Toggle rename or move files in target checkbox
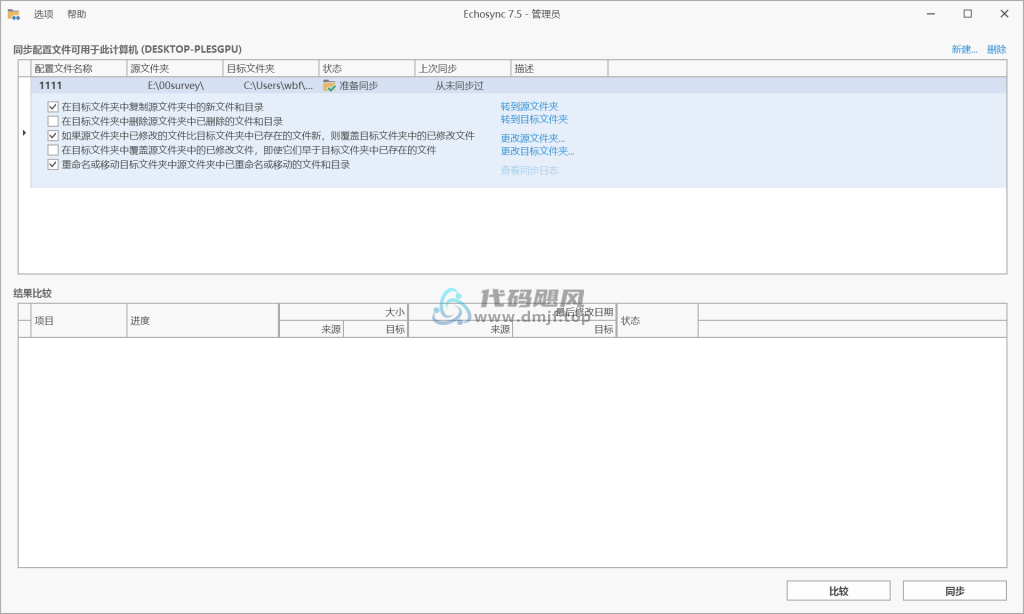The height and width of the screenshot is (614, 1024). pyautogui.click(x=53, y=165)
